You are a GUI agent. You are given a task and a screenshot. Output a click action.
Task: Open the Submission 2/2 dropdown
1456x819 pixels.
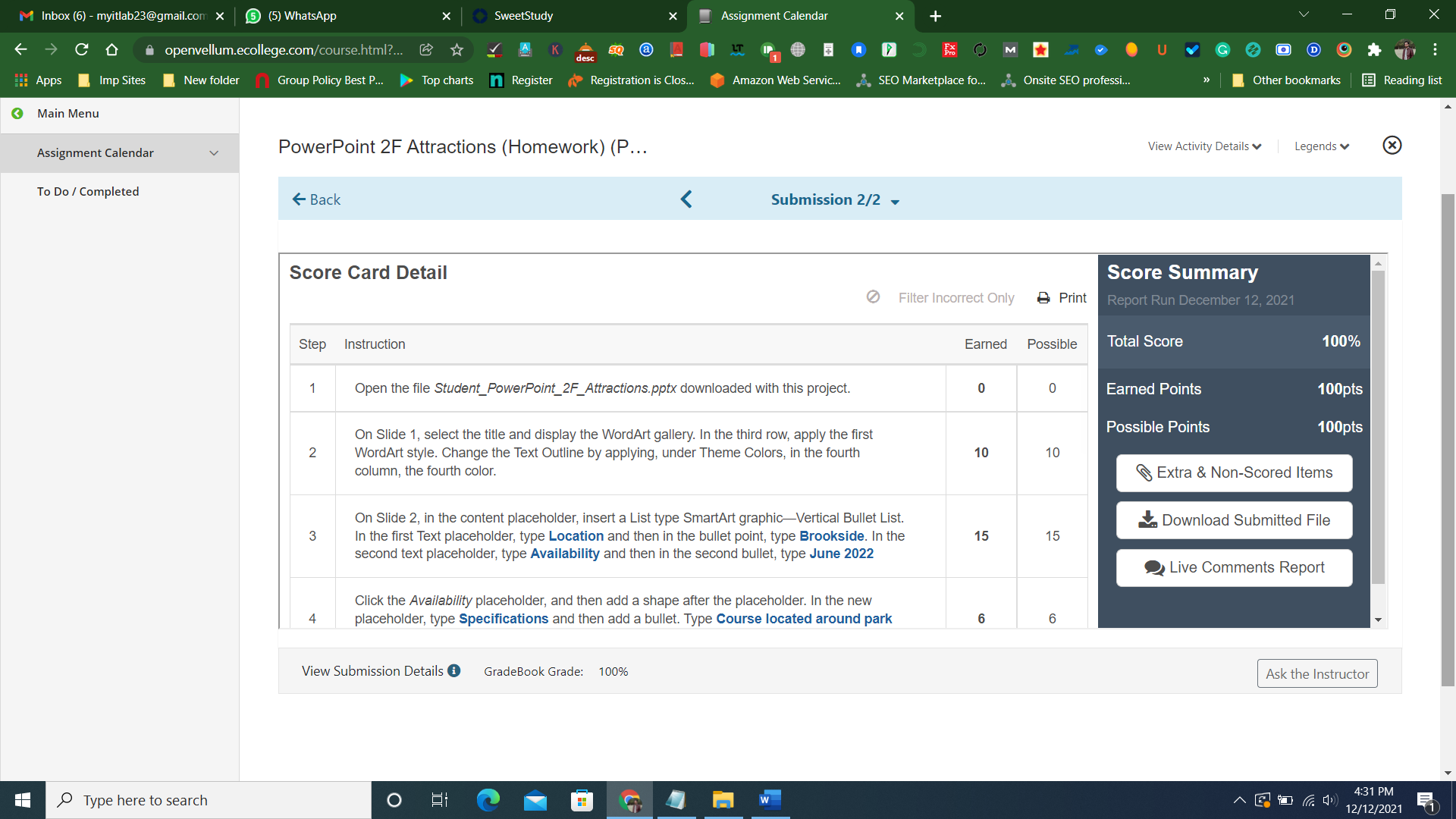click(835, 199)
